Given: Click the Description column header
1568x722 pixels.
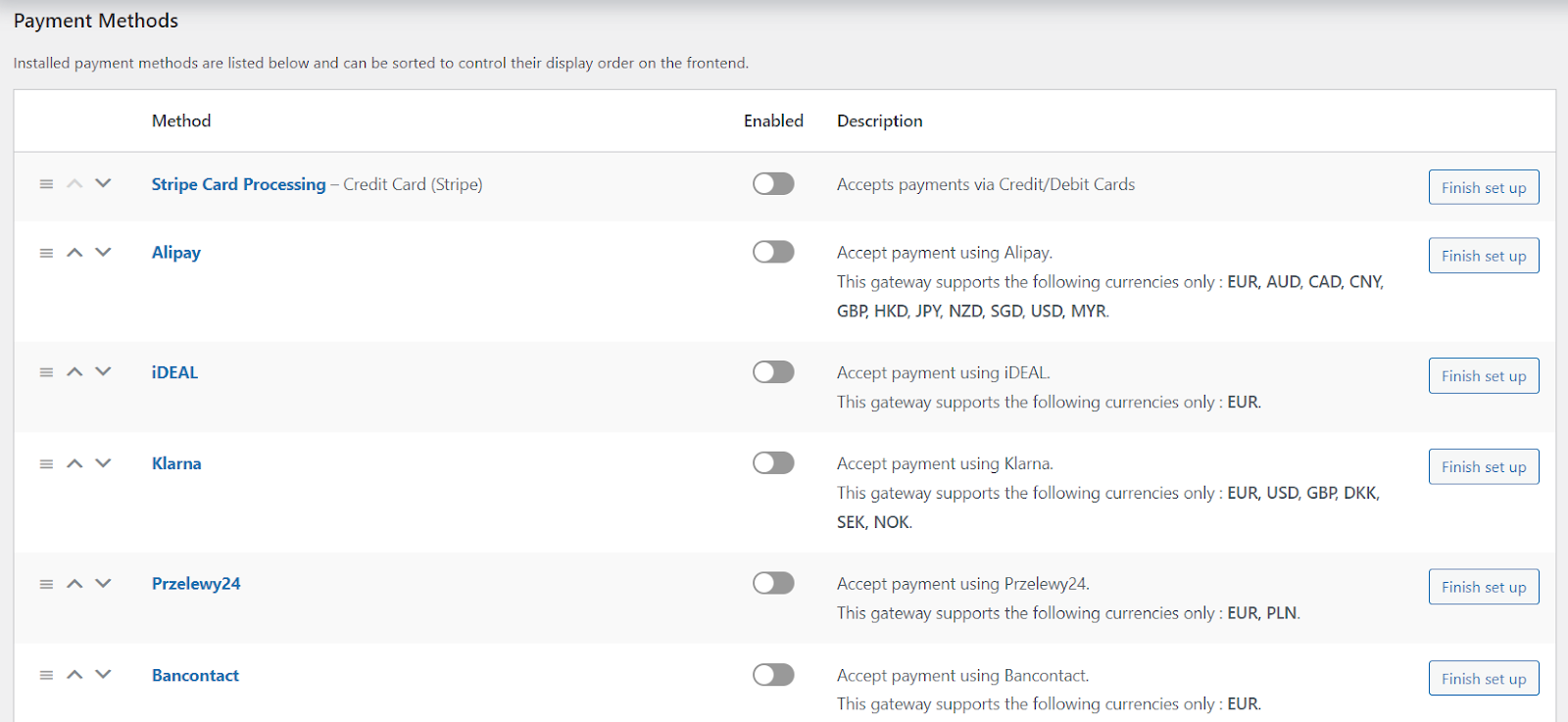Looking at the screenshot, I should 880,120.
